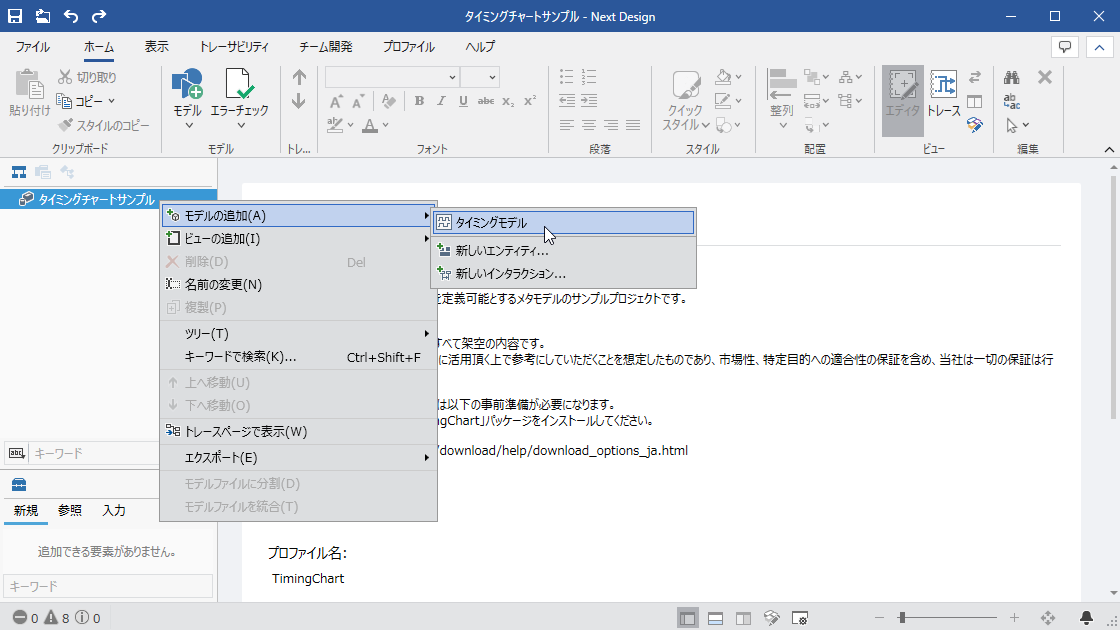Expand ビューの追加(I) submenu

299,239
